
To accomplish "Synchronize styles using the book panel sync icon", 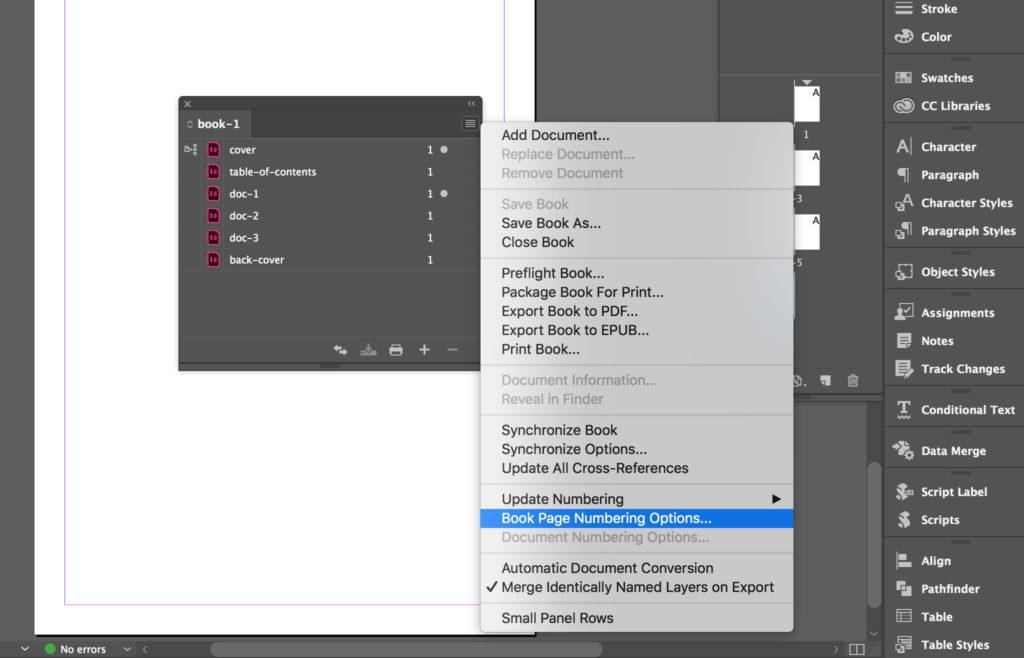I will coord(340,350).
